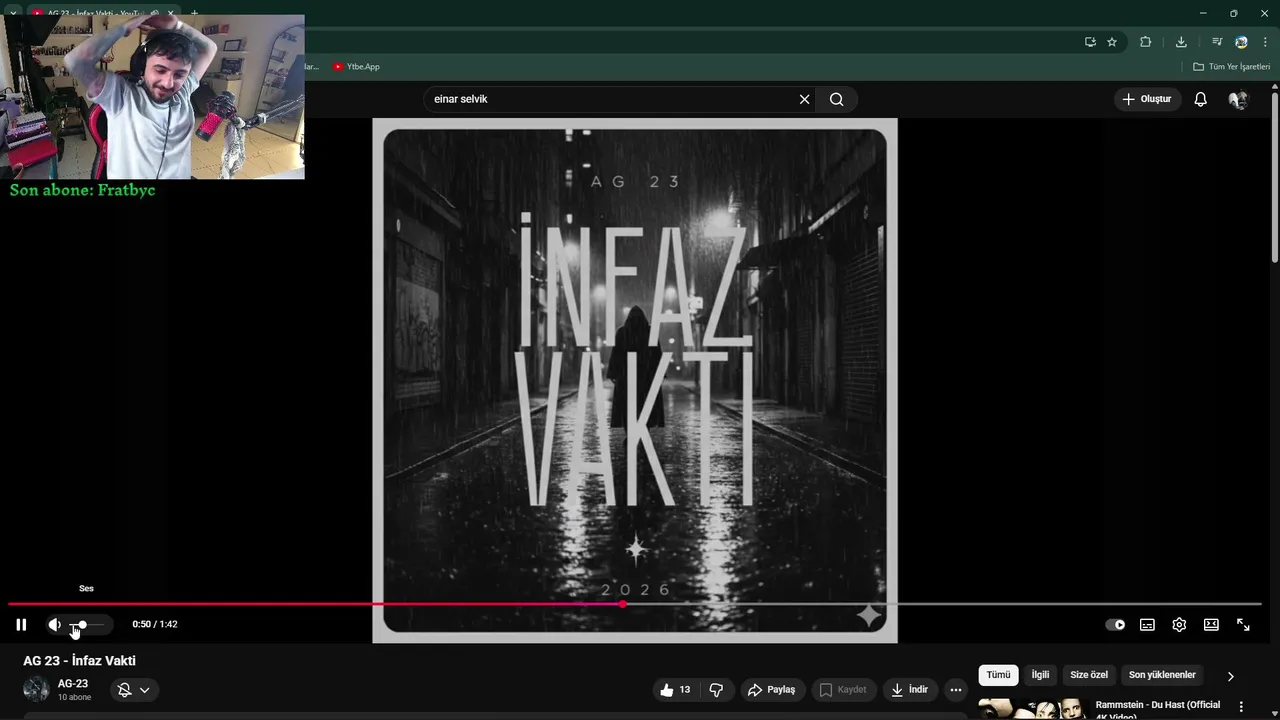The width and height of the screenshot is (1280, 720).
Task: Switch to theater mode
Action: (1211, 625)
